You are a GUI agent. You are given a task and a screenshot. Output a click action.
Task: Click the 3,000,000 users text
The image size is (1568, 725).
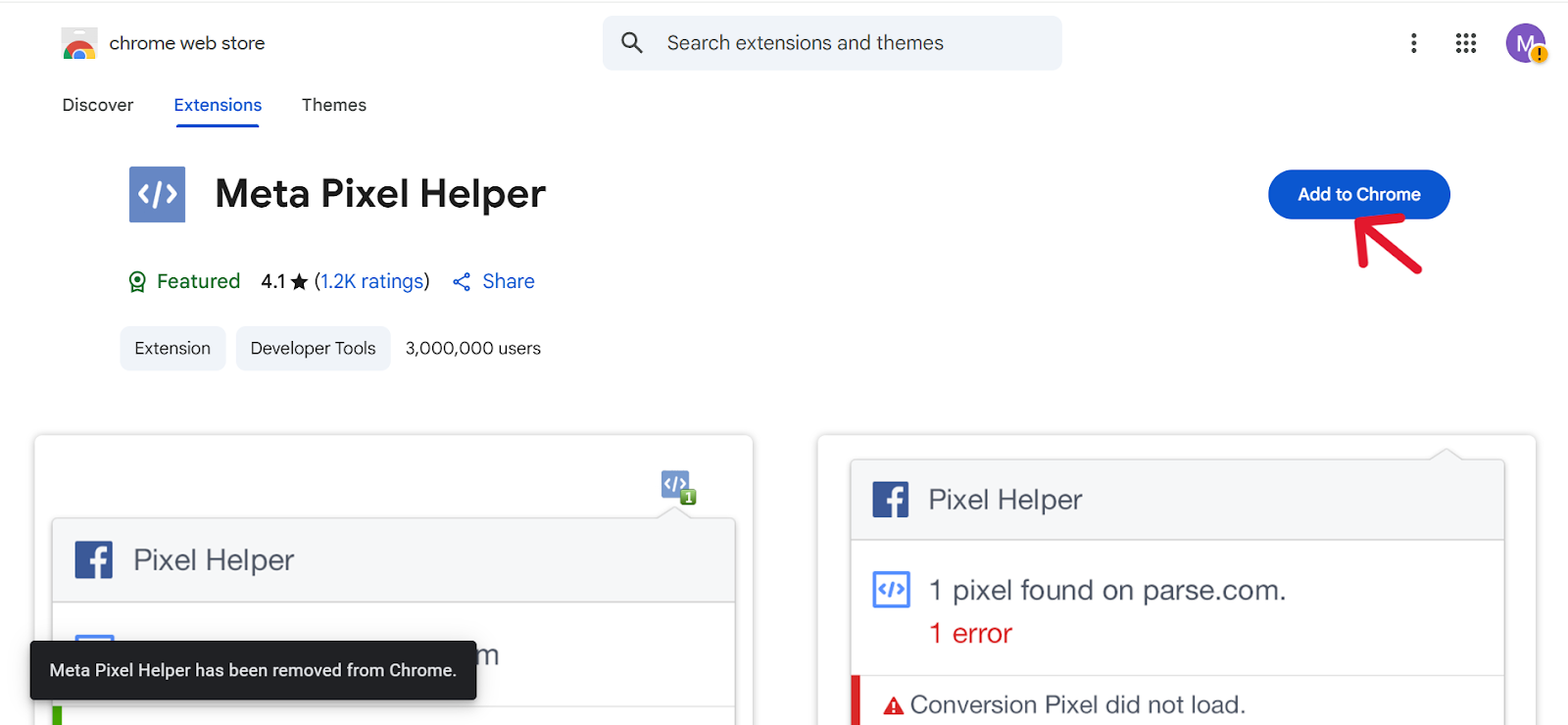(x=473, y=349)
